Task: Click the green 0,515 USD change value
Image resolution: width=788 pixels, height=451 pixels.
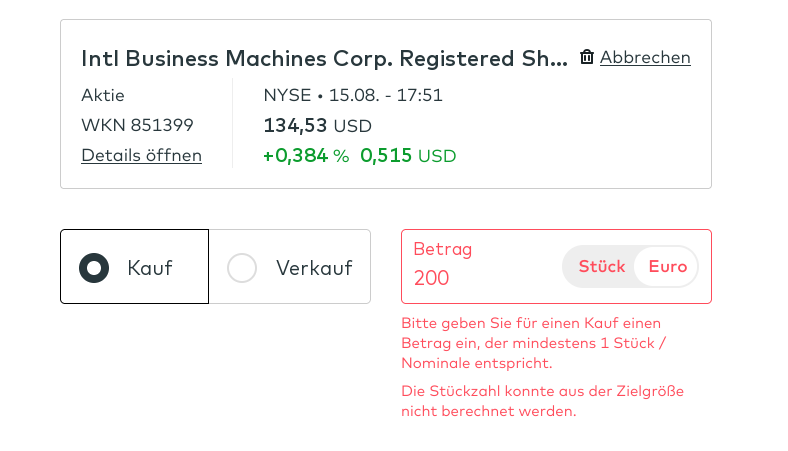Action: point(408,156)
